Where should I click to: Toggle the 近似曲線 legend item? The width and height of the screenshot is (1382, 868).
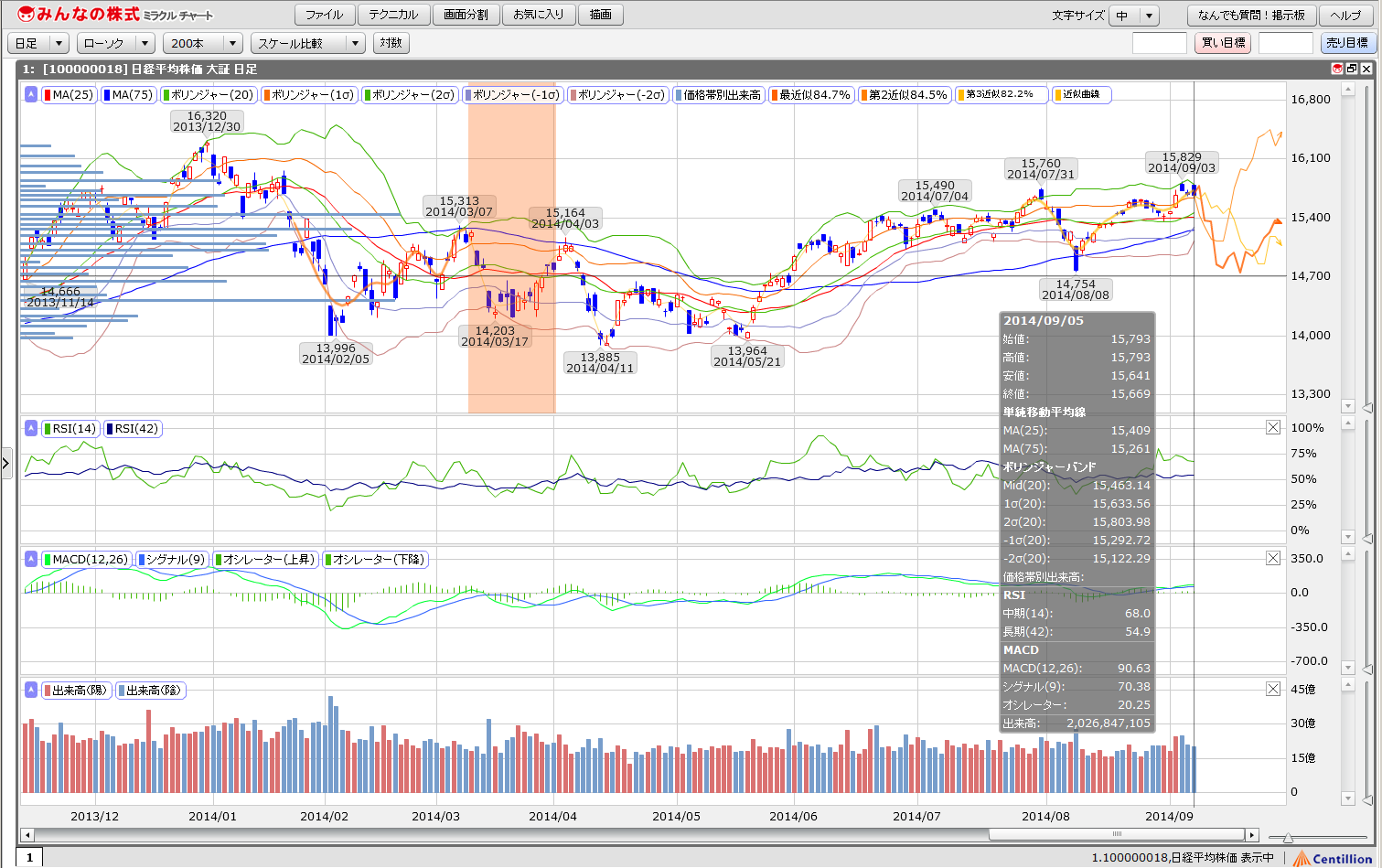tap(1081, 94)
